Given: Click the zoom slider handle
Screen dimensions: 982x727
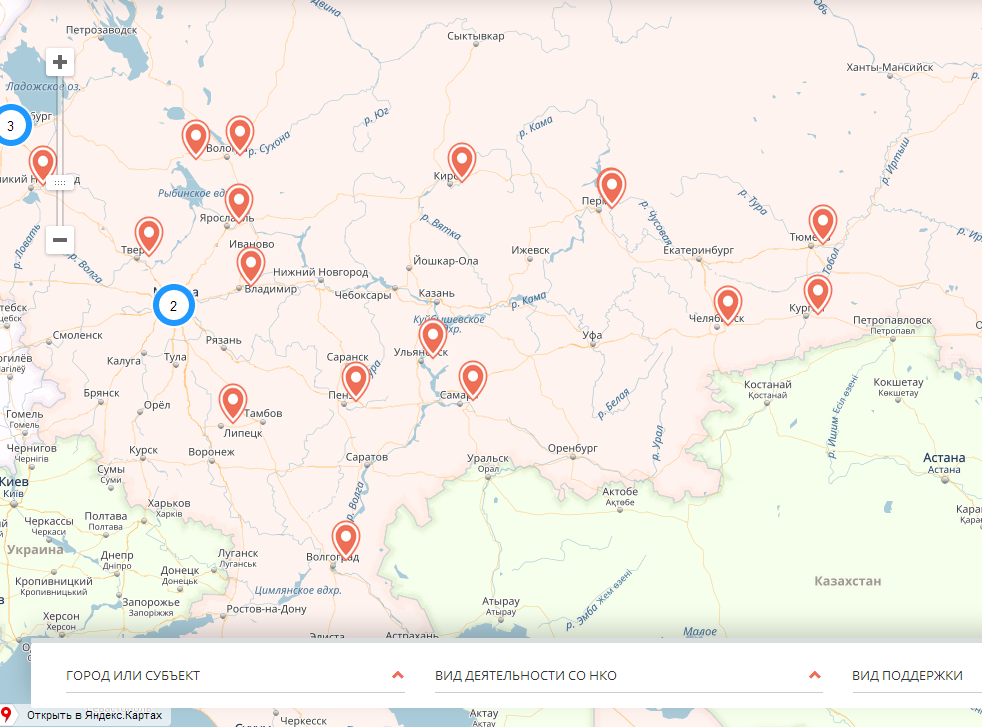Looking at the screenshot, I should (60, 182).
